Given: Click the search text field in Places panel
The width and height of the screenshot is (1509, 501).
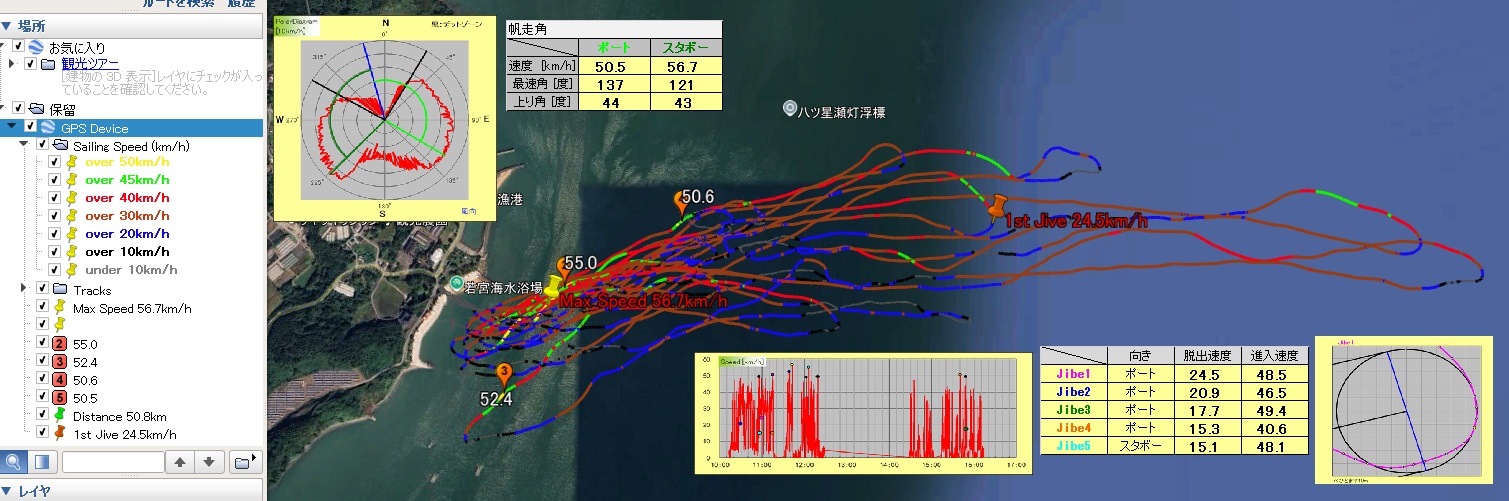Looking at the screenshot, I should (112, 462).
